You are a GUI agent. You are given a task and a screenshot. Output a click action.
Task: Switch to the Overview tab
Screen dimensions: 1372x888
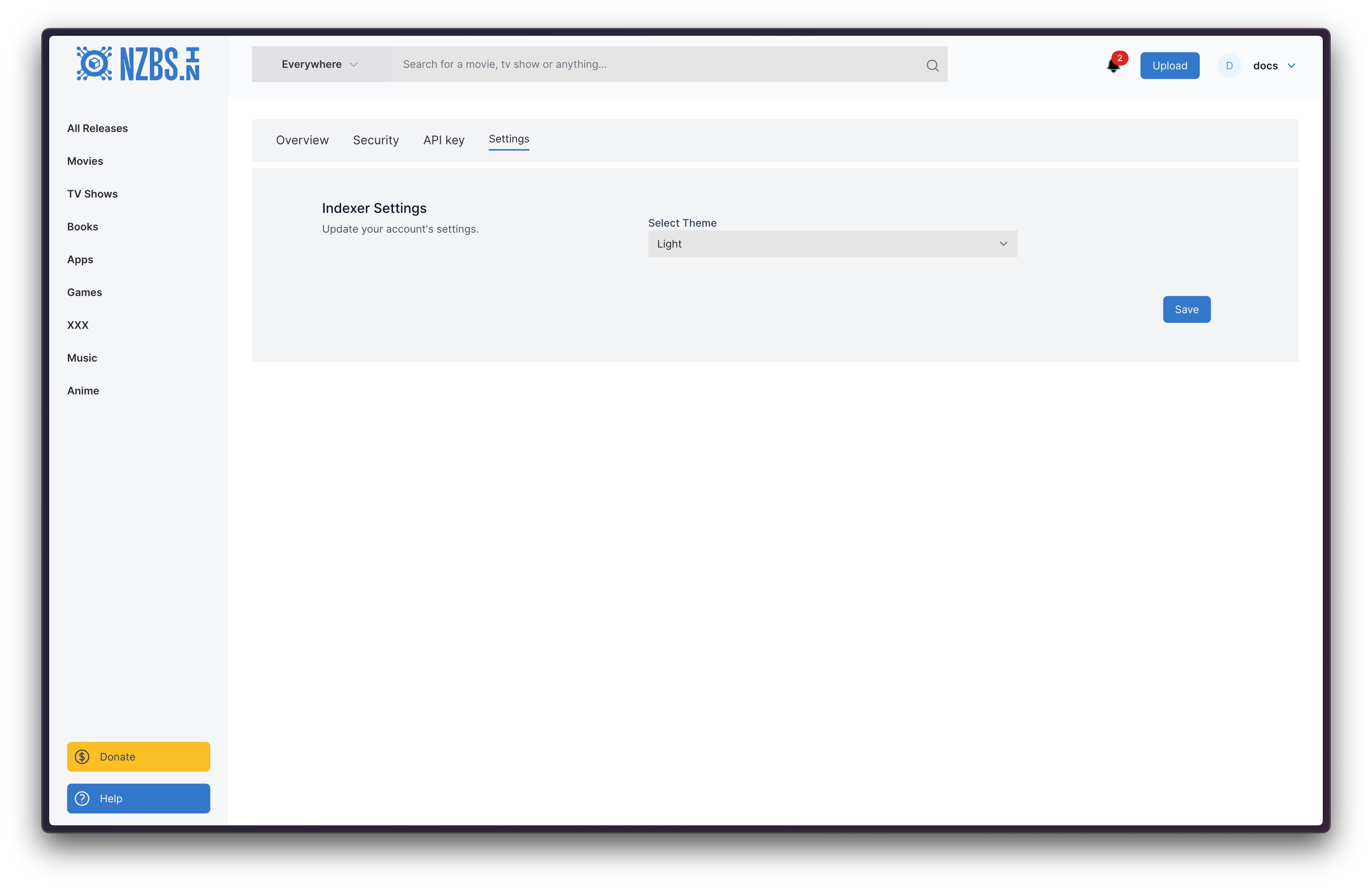pyautogui.click(x=302, y=140)
